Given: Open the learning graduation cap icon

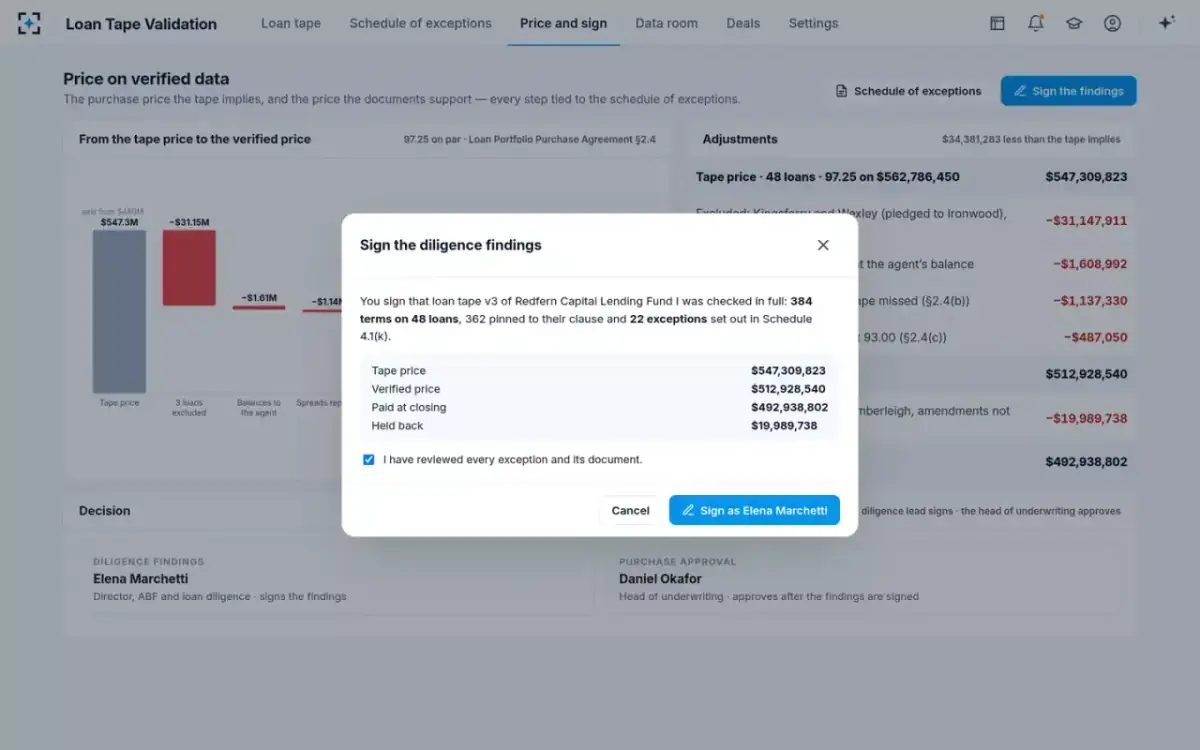Looking at the screenshot, I should pyautogui.click(x=1074, y=23).
